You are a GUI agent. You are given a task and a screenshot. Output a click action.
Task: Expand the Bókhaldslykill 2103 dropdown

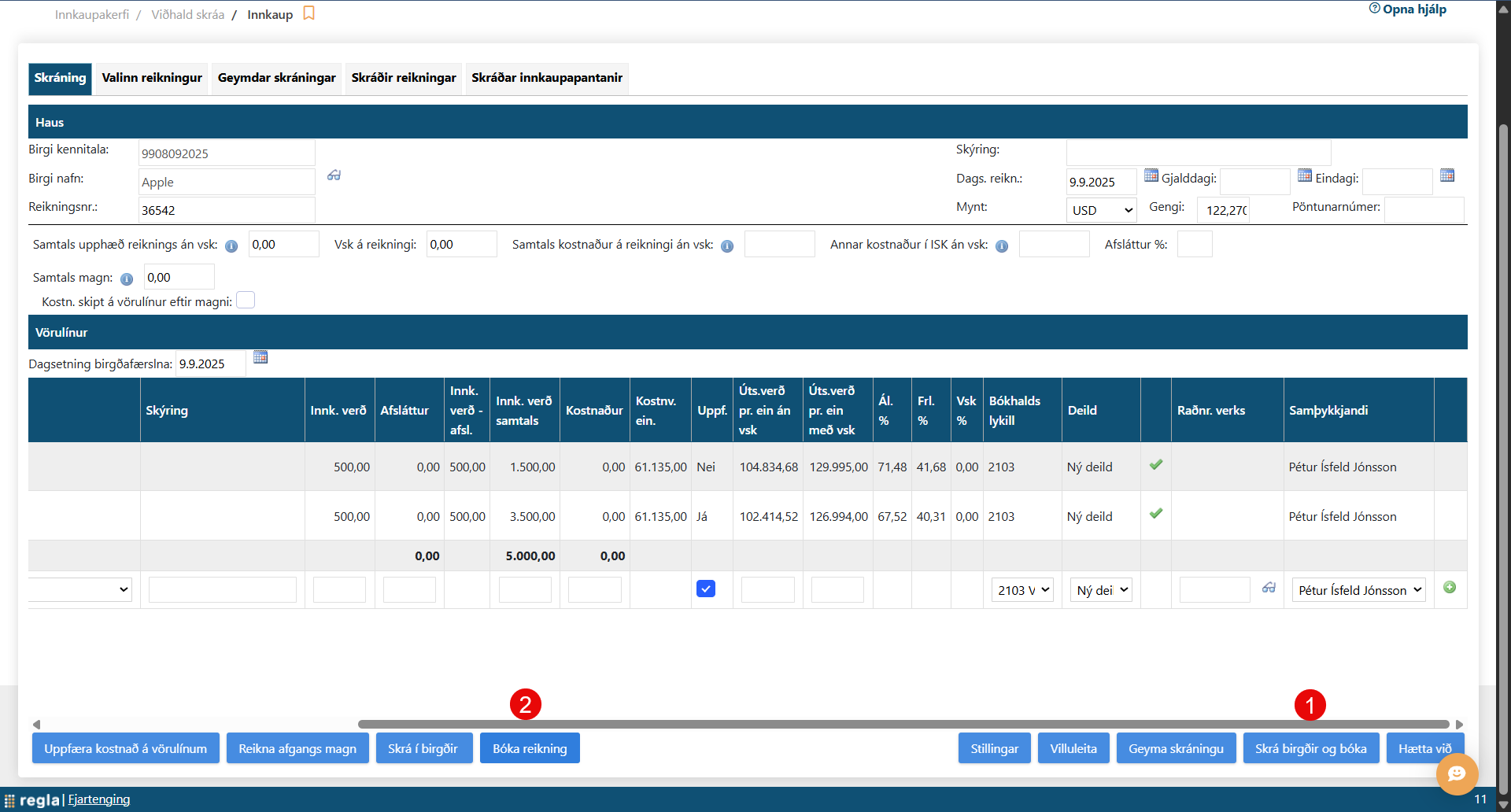click(1022, 590)
